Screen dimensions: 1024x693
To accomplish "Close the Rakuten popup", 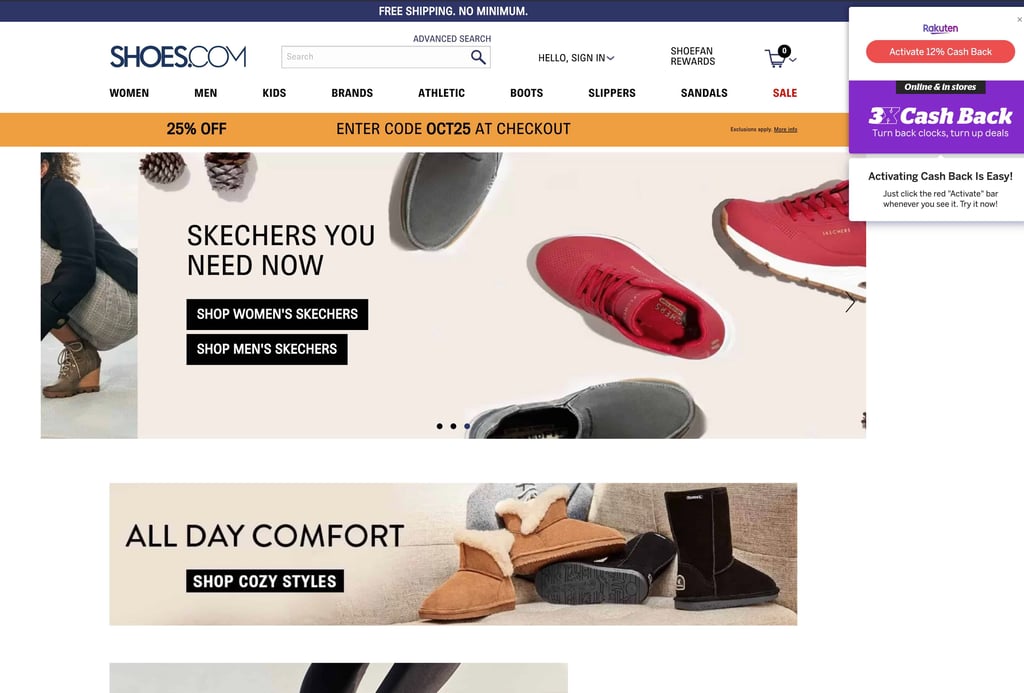I will (x=1019, y=20).
